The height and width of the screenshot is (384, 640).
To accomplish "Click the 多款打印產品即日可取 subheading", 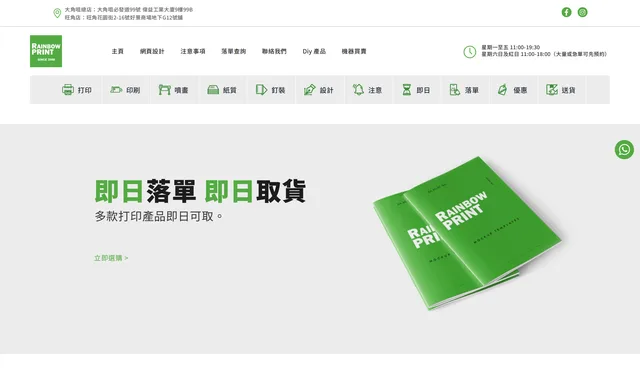I will click(159, 216).
